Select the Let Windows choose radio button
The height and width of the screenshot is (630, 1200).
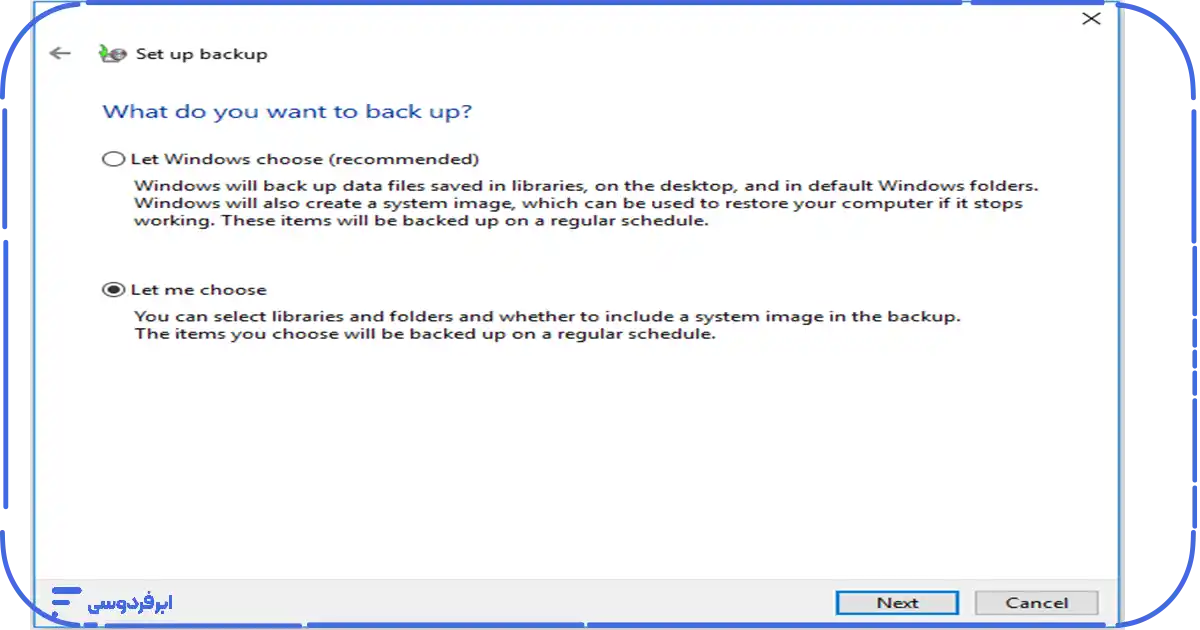[113, 159]
